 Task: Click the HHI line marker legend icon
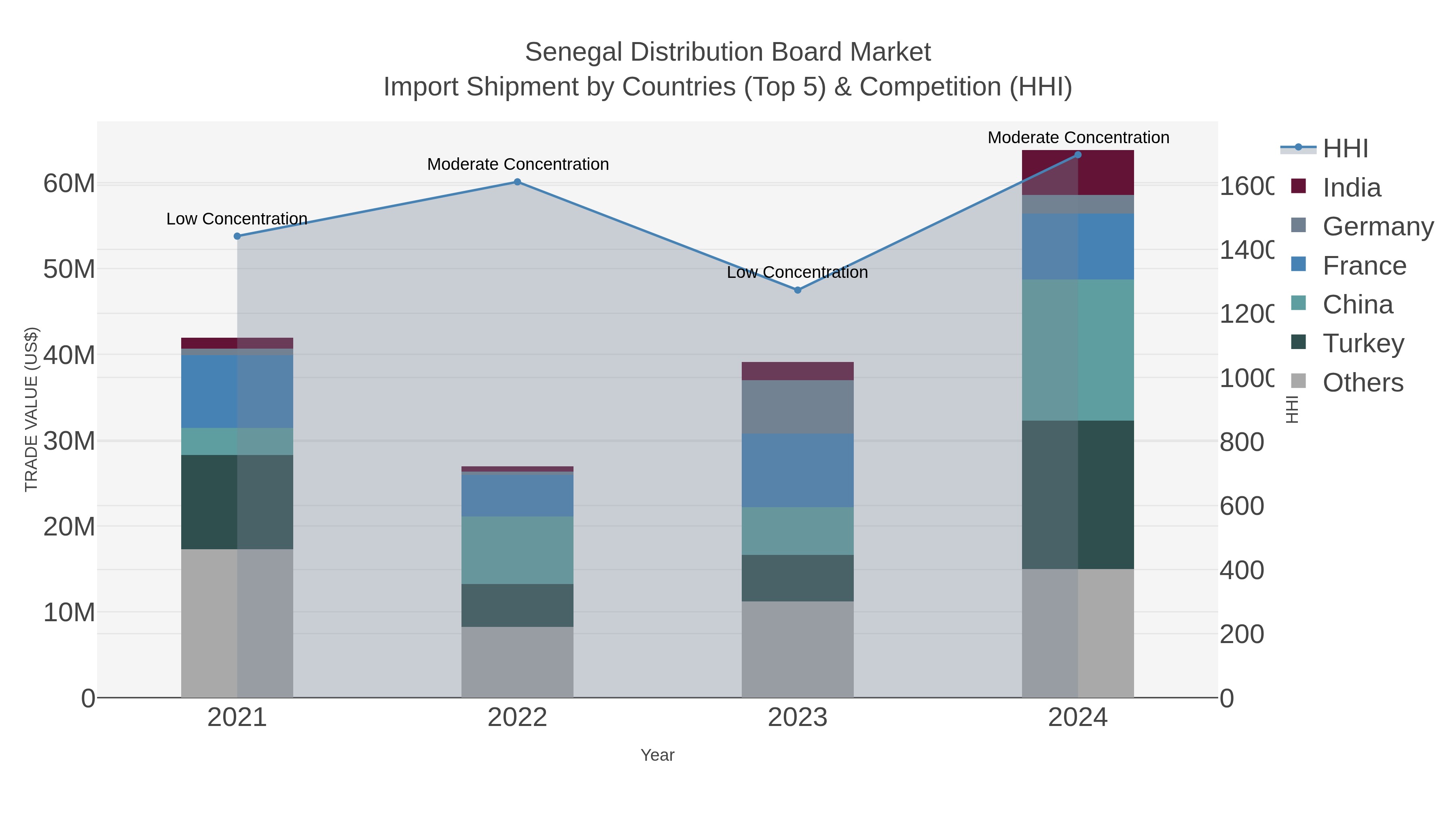(1298, 148)
